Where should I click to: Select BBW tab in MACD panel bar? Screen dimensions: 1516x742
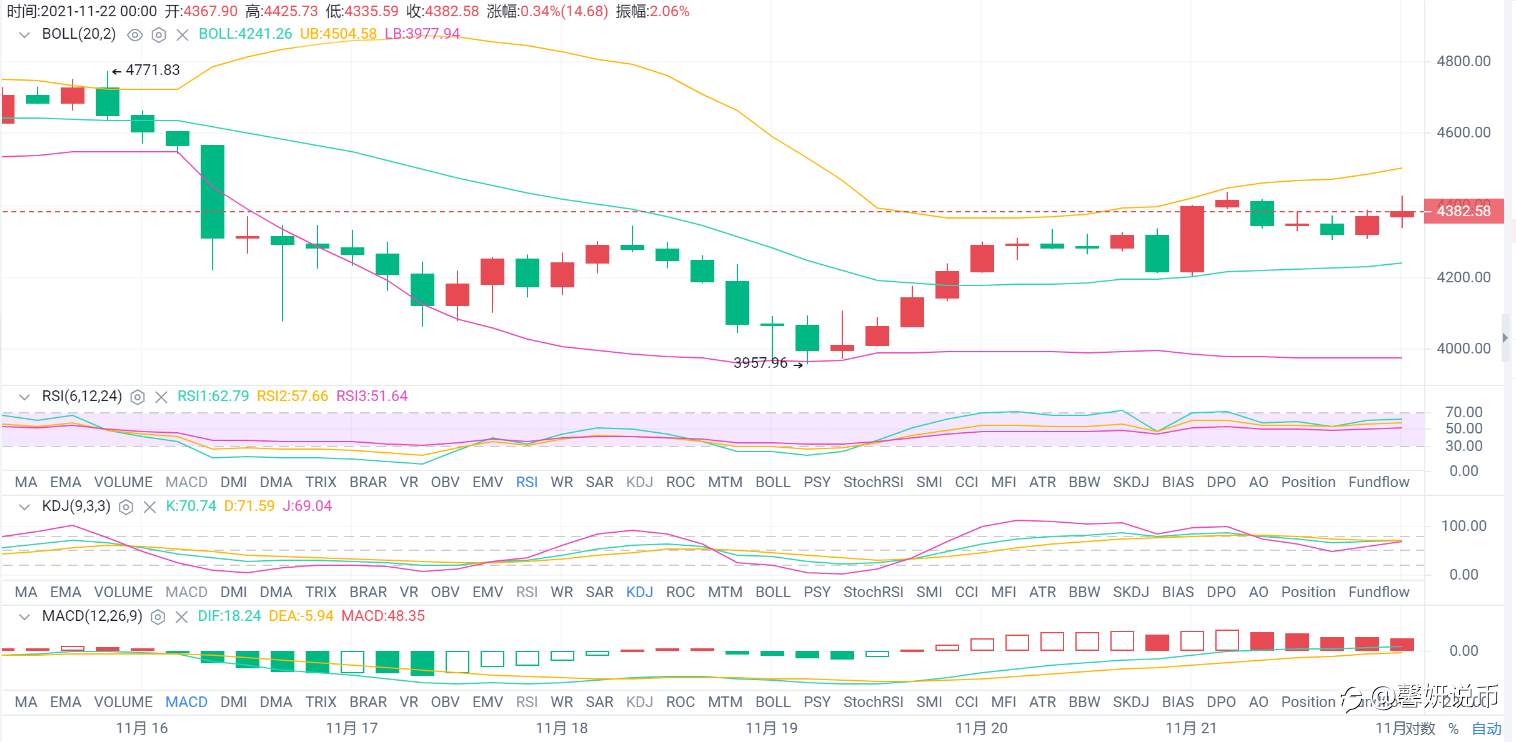pyautogui.click(x=1085, y=702)
